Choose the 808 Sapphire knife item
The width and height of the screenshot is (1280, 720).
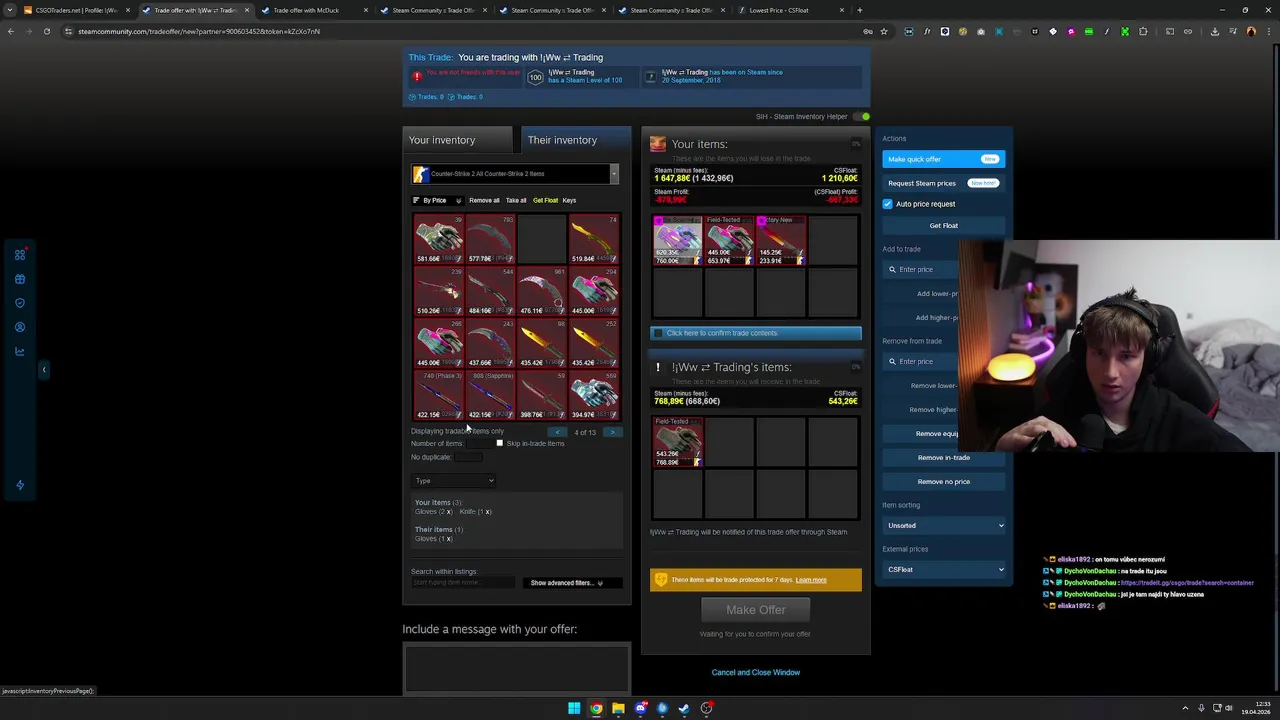tap(490, 395)
